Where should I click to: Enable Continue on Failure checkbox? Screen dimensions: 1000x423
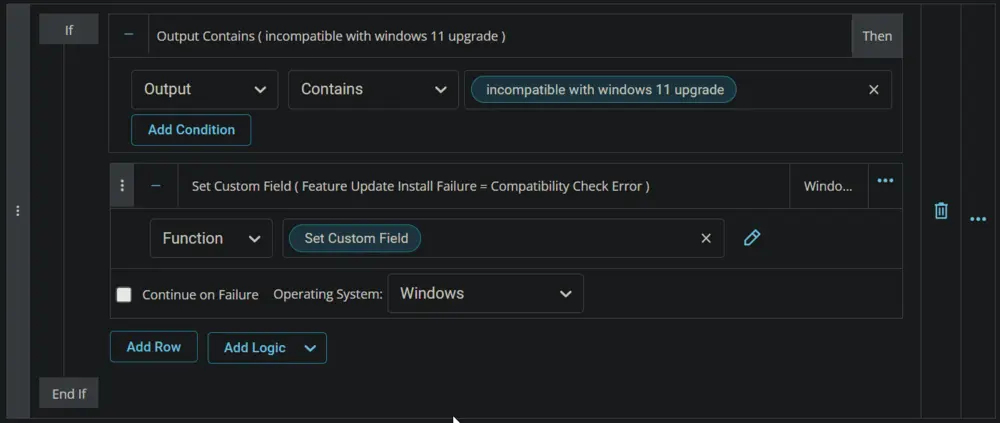[x=124, y=294]
